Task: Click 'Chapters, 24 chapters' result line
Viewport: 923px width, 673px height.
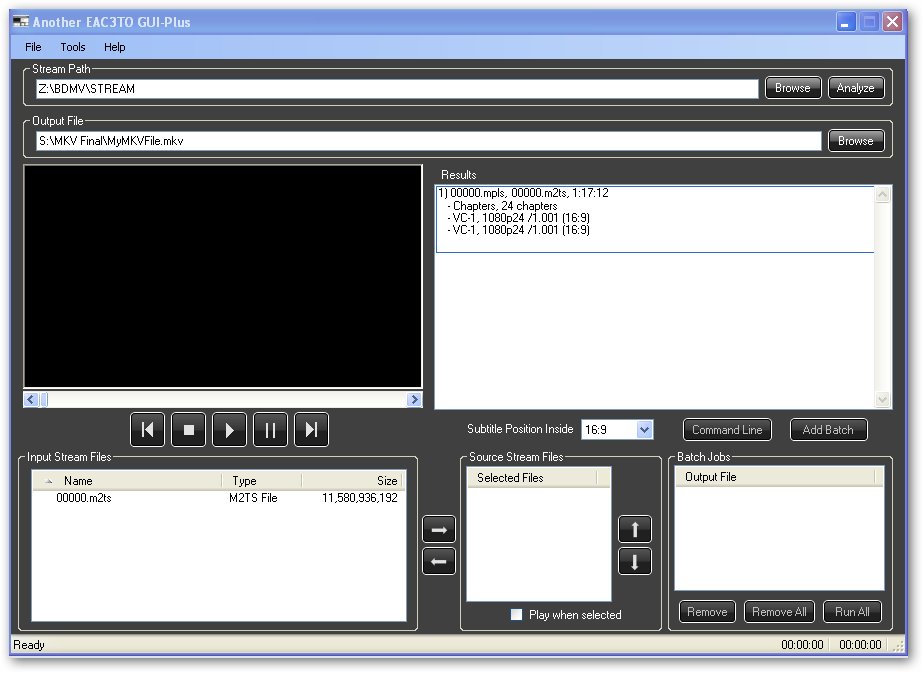Action: click(x=502, y=206)
